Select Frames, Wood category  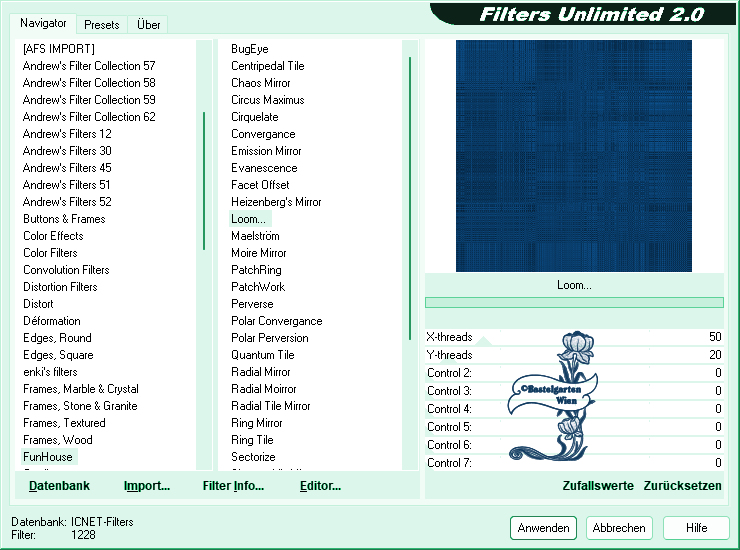[x=58, y=440]
